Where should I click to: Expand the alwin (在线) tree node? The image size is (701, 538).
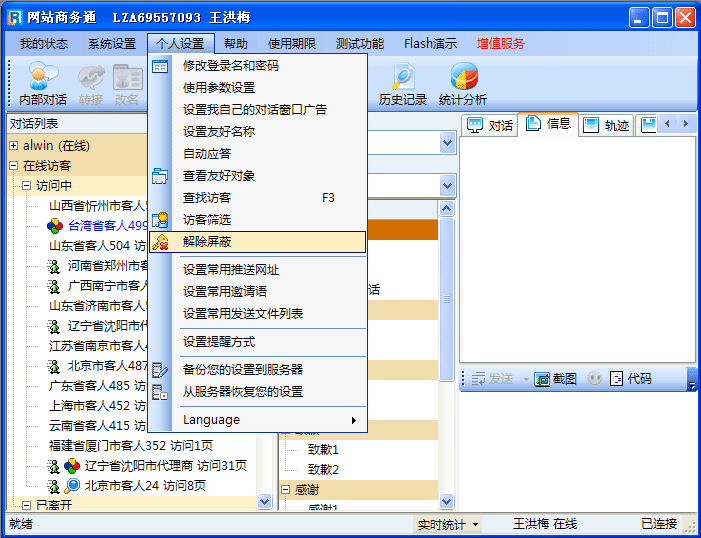14,146
